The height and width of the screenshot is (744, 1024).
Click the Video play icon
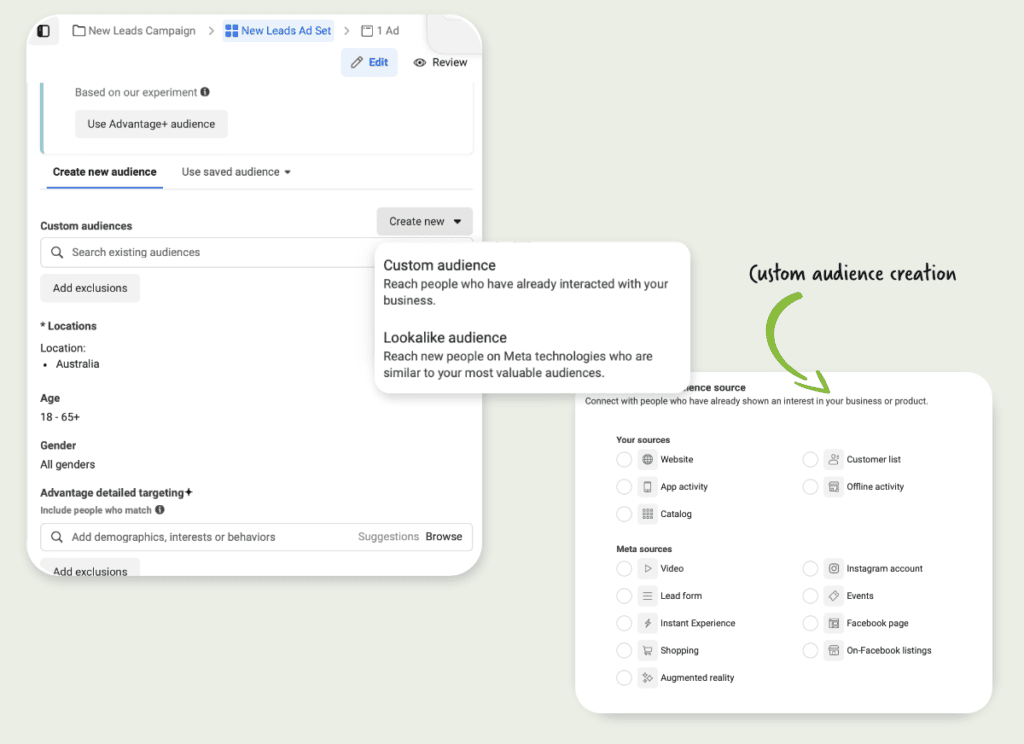648,569
